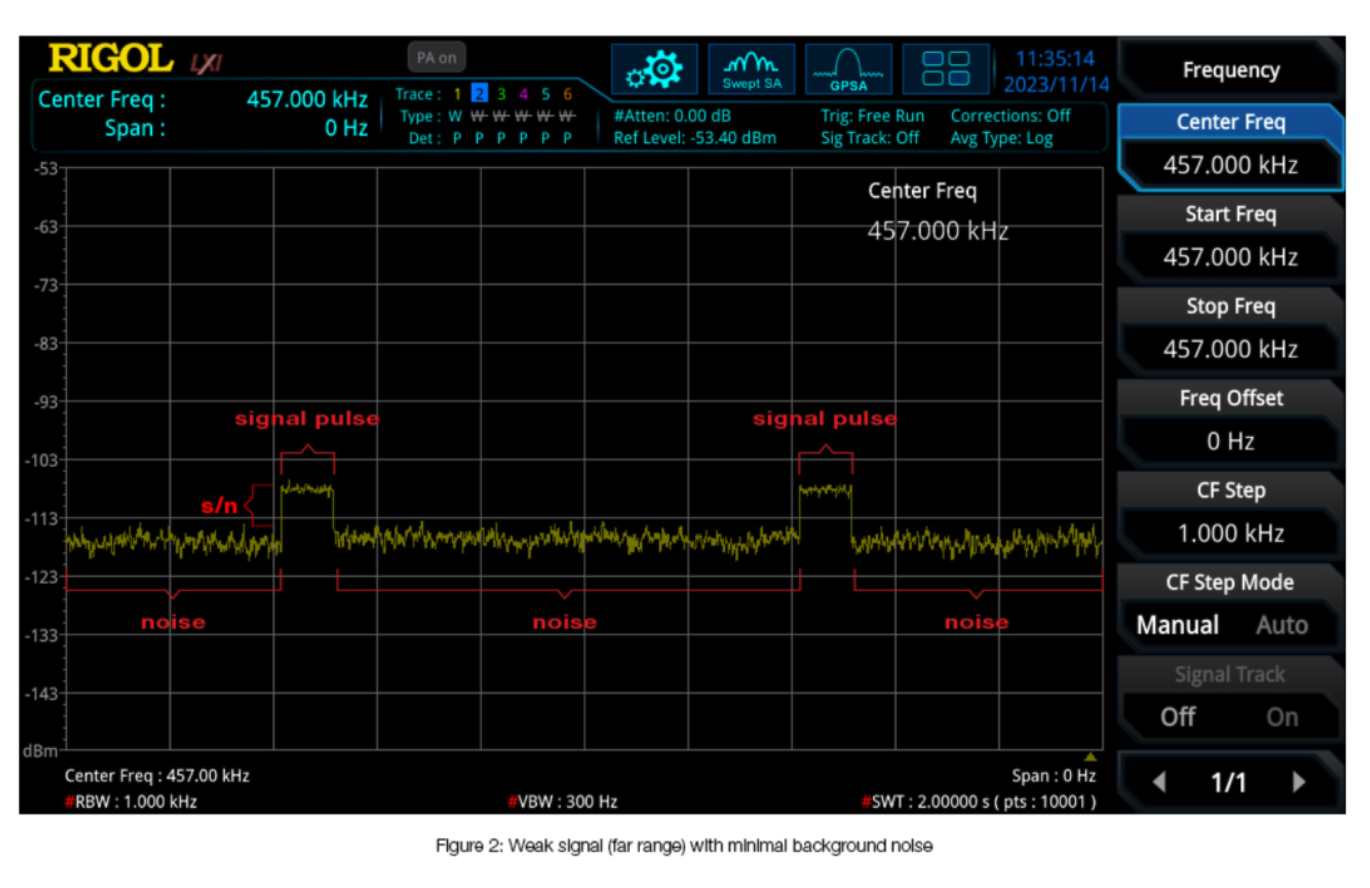The height and width of the screenshot is (888, 1370).
Task: Click the Freq Offset 0 Hz field
Action: pyautogui.click(x=1230, y=441)
